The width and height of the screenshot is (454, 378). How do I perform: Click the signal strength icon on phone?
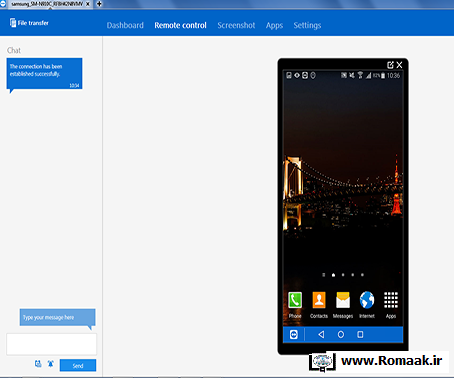368,76
